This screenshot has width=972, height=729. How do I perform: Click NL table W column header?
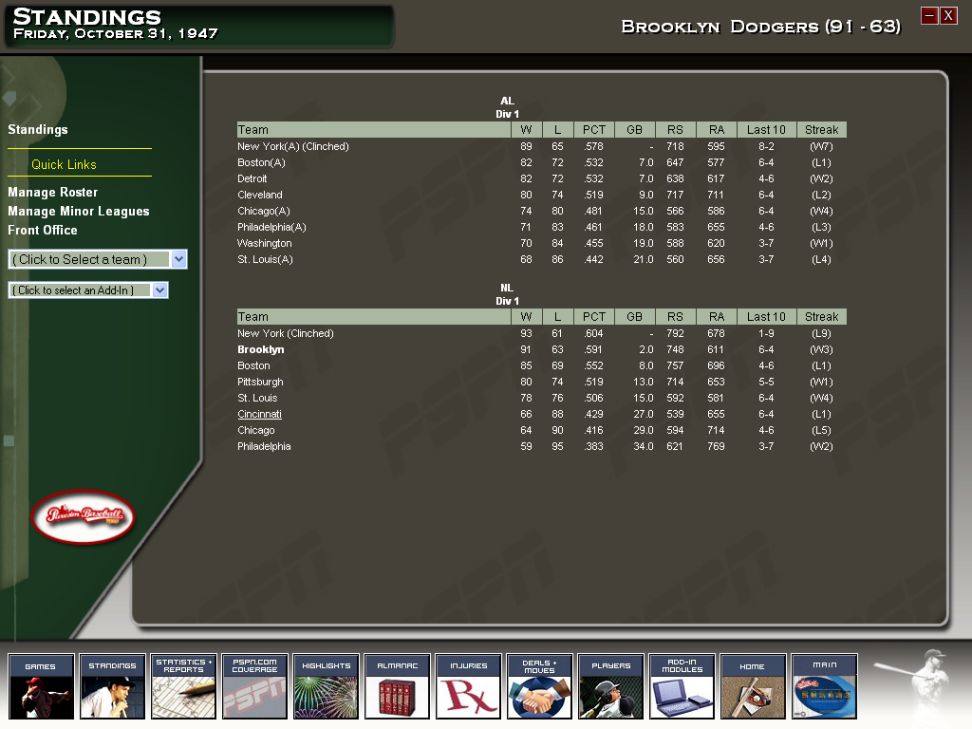(x=526, y=317)
